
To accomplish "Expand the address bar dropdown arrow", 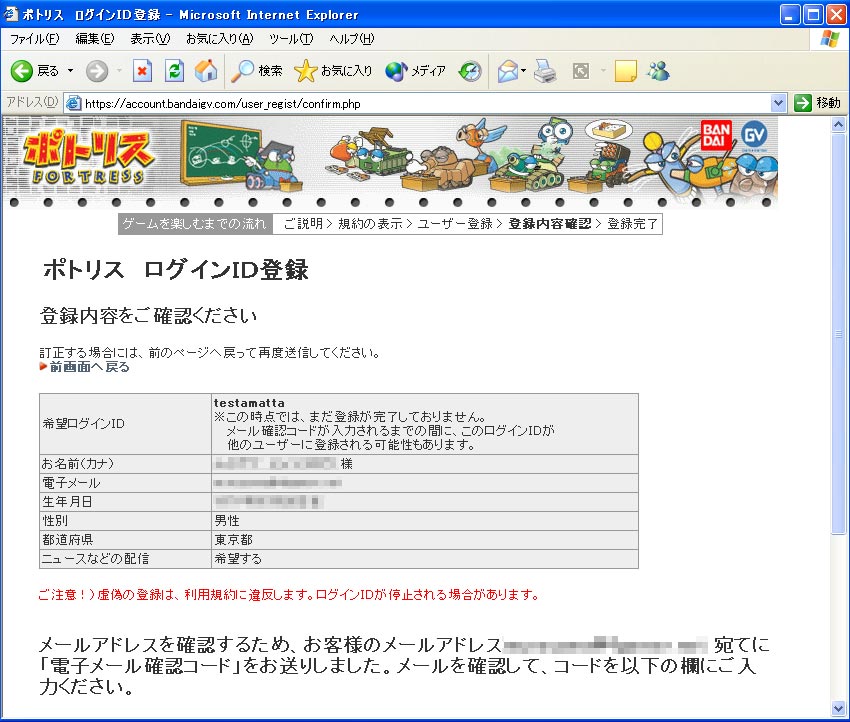I will pyautogui.click(x=778, y=103).
